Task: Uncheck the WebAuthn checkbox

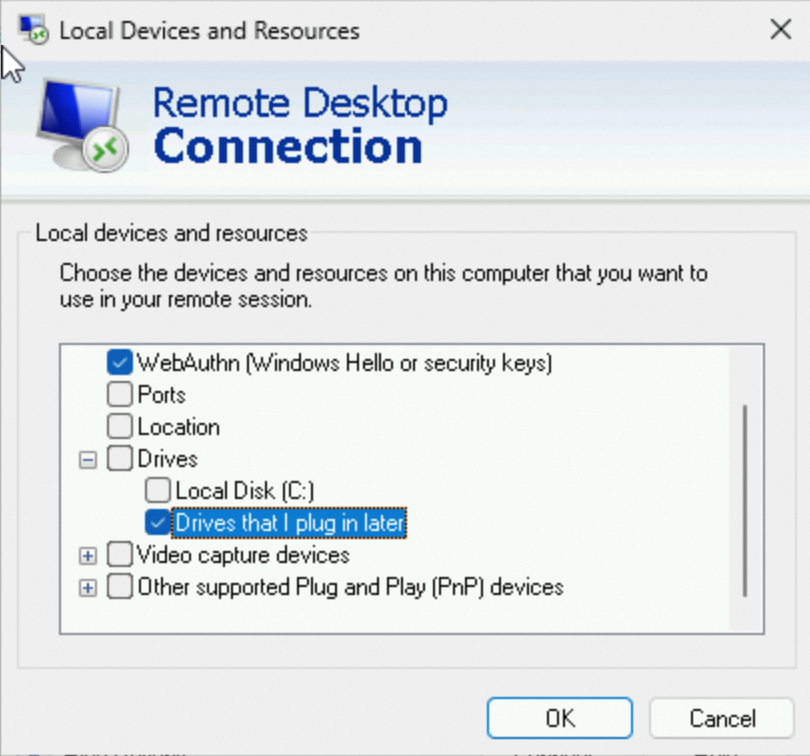Action: (119, 362)
